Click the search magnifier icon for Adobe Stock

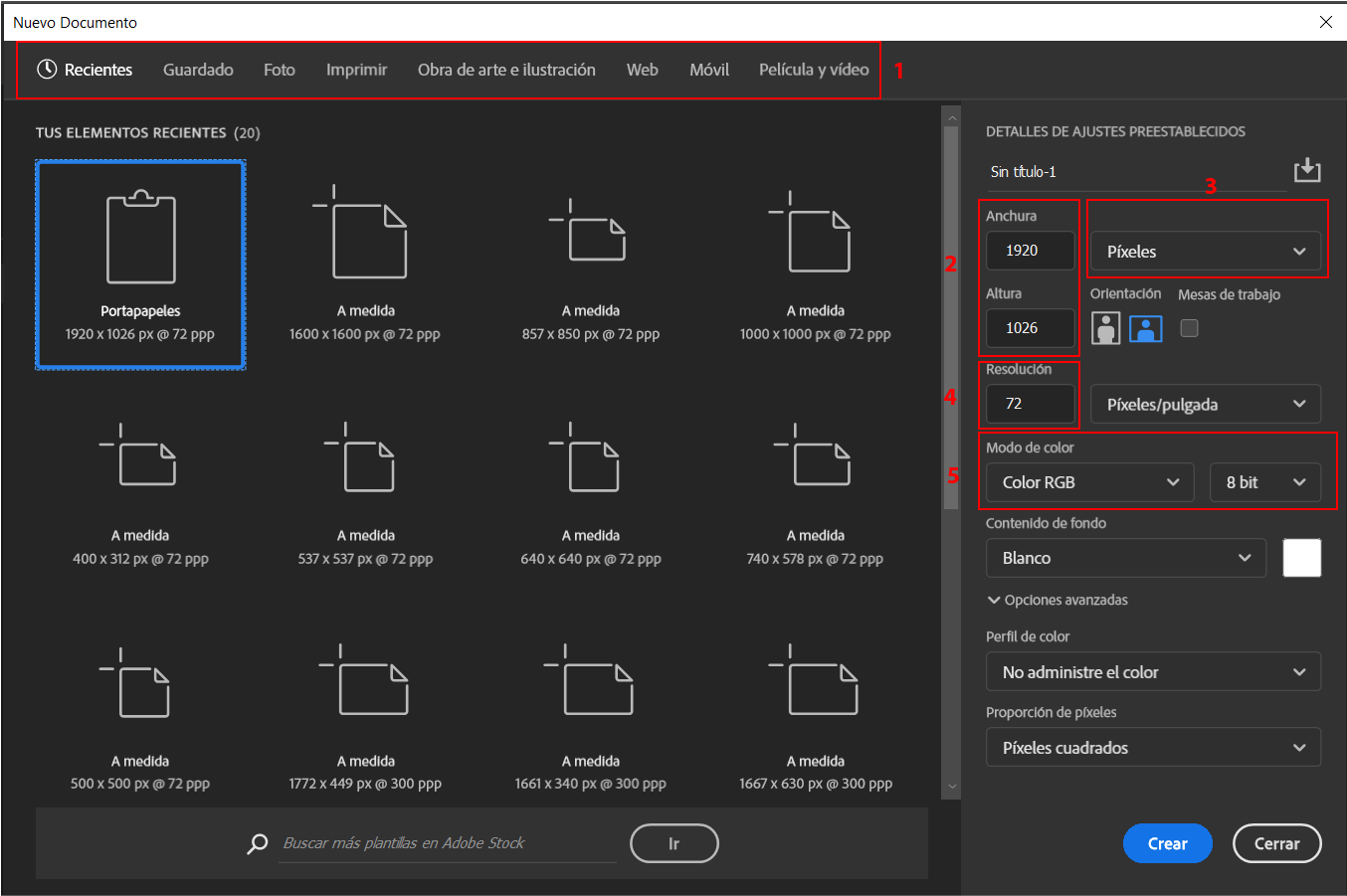coord(258,844)
